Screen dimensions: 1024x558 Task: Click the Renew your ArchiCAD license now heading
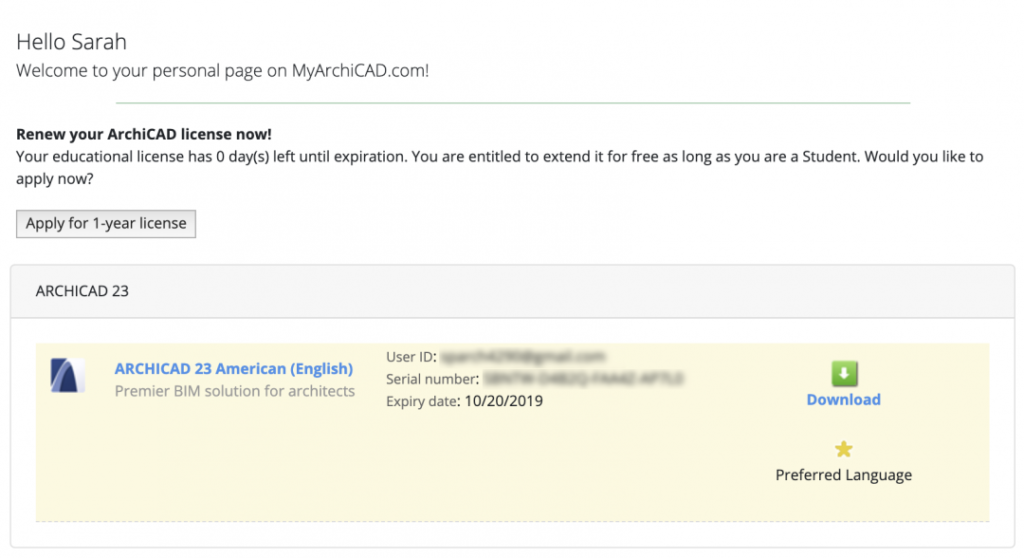[x=144, y=134]
